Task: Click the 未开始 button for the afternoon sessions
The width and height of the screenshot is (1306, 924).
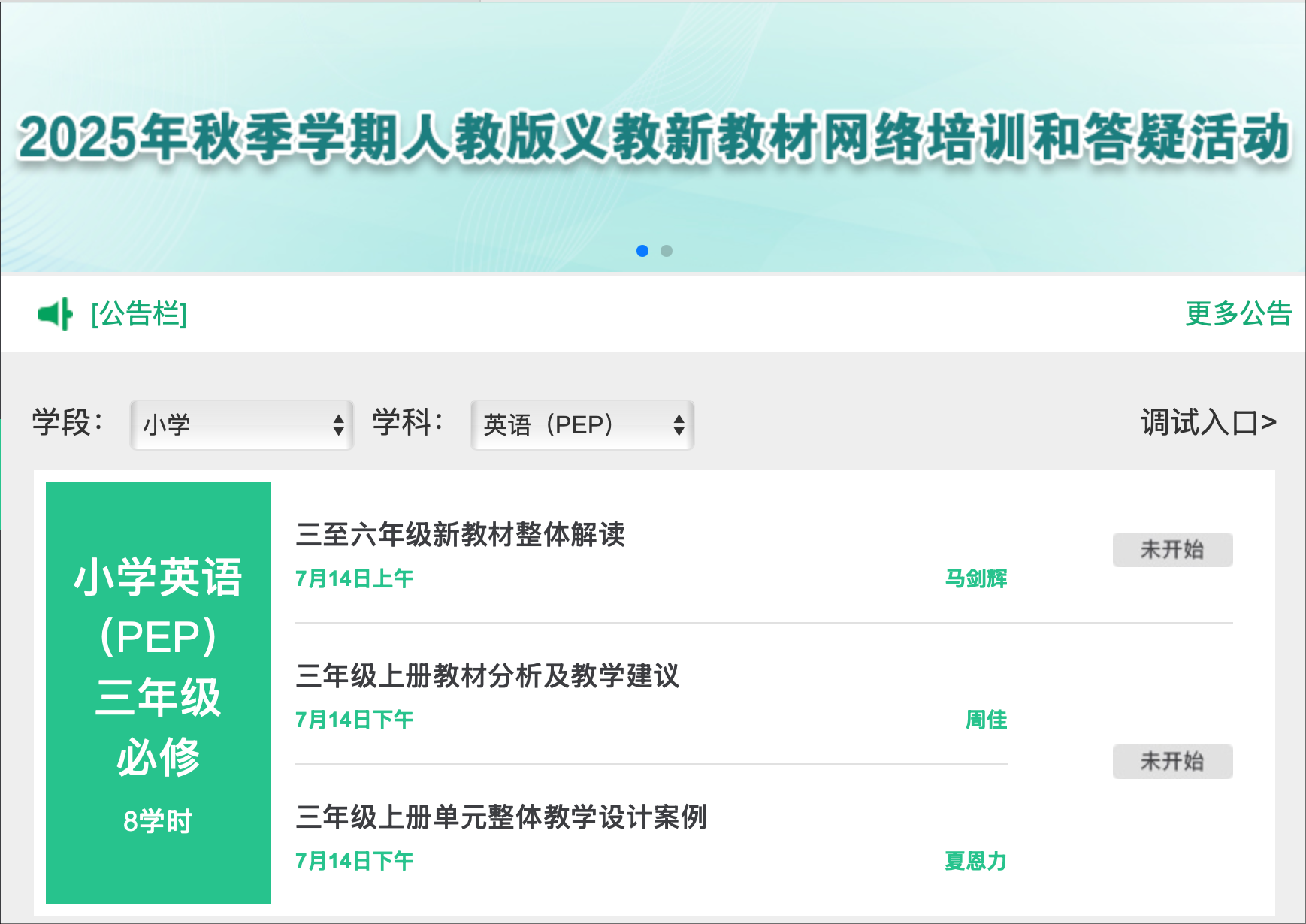Action: click(1172, 761)
